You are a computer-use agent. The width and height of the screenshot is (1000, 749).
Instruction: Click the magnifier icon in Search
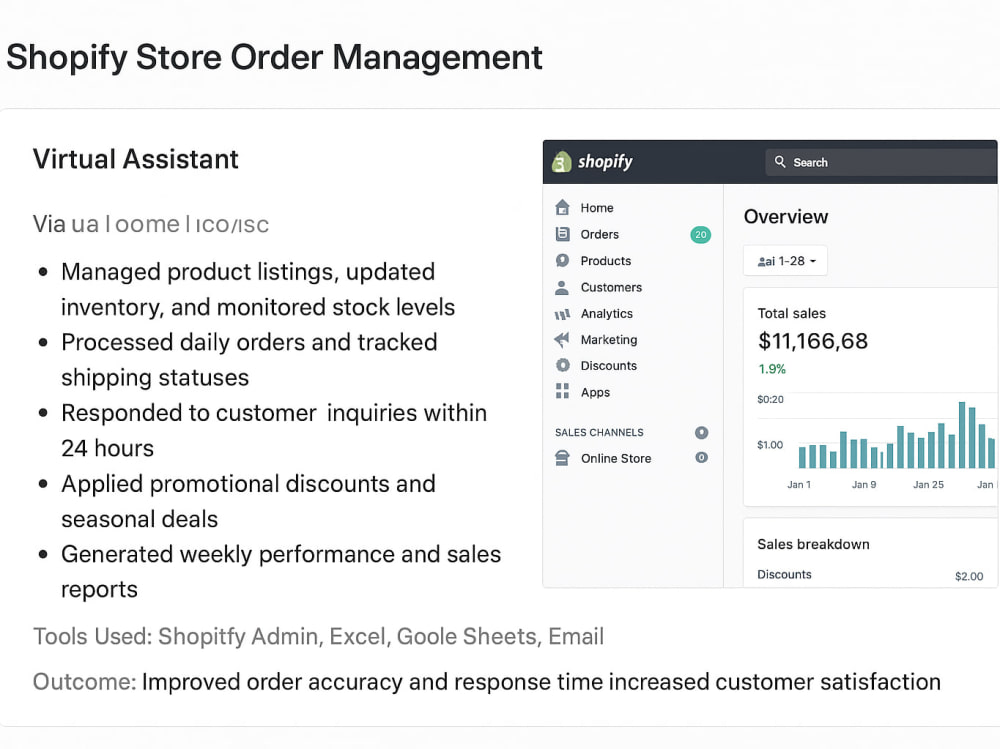(x=780, y=162)
